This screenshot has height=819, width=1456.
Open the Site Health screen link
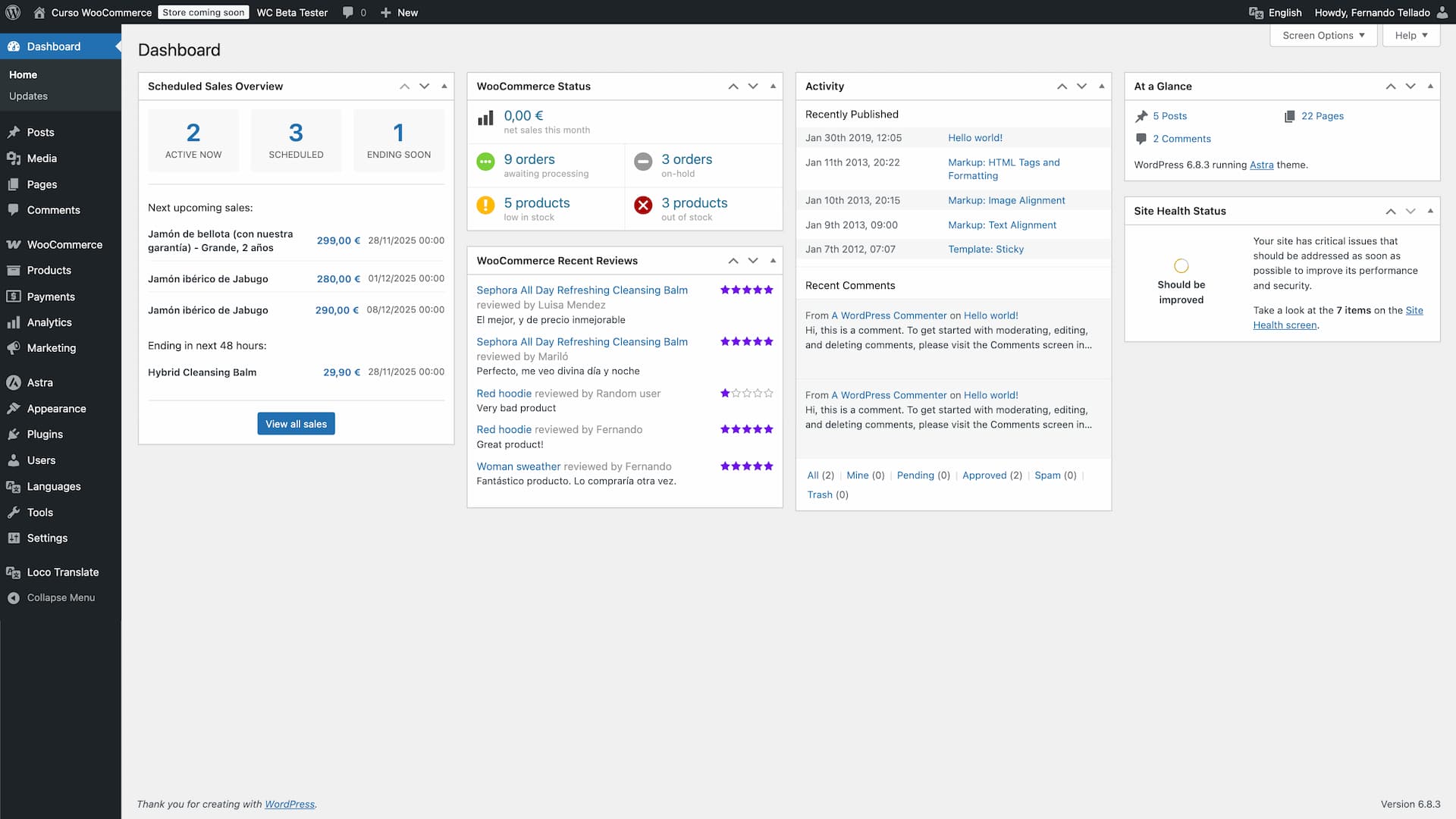pyautogui.click(x=1285, y=325)
